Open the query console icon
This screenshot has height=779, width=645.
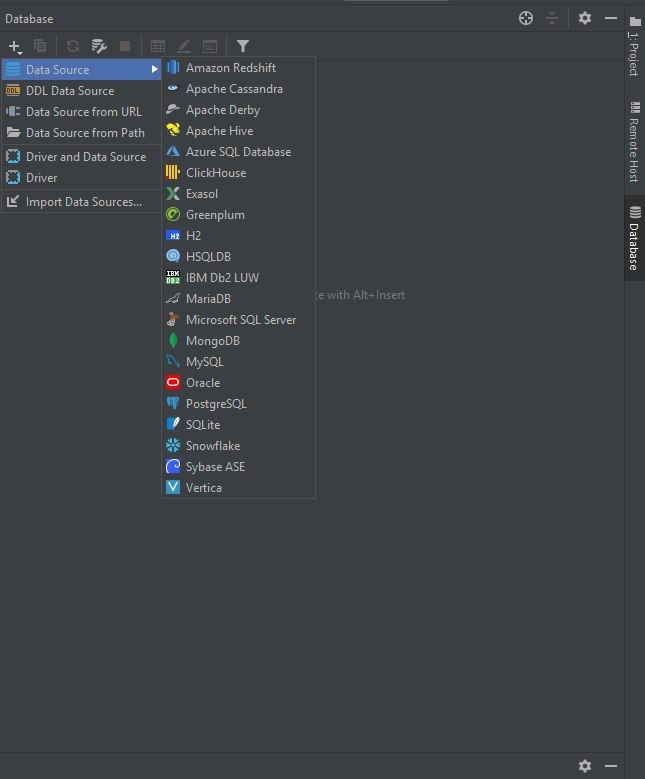(210, 46)
